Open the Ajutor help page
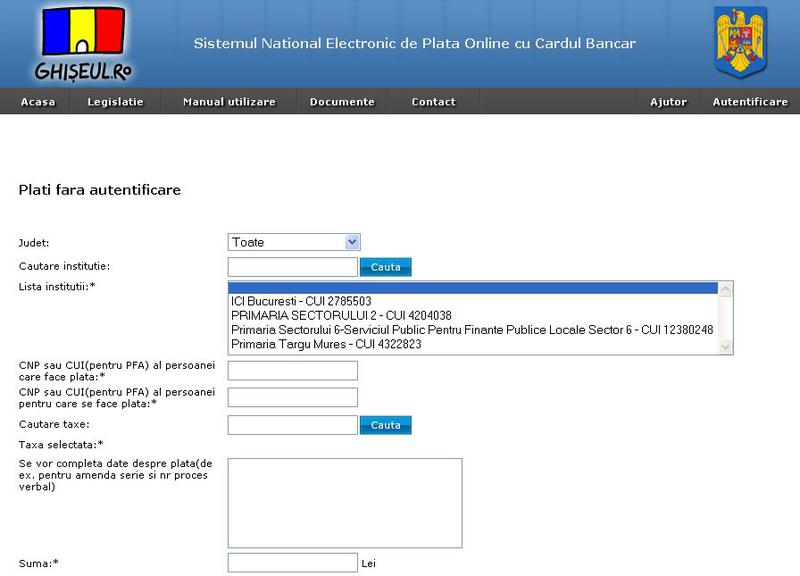The width and height of the screenshot is (800, 576). click(669, 102)
